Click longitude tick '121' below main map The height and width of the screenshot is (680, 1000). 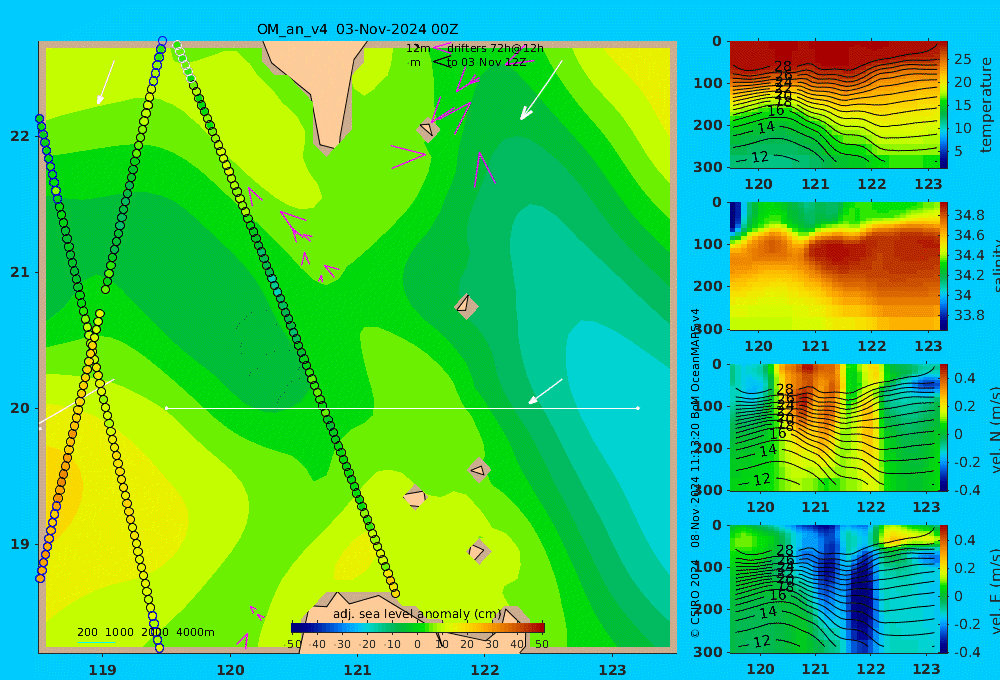pyautogui.click(x=357, y=670)
